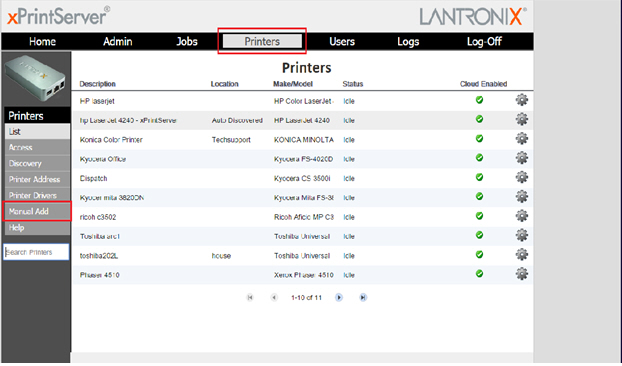Click hp LaserJet 4240 - xPrintServer entry

[x=128, y=121]
